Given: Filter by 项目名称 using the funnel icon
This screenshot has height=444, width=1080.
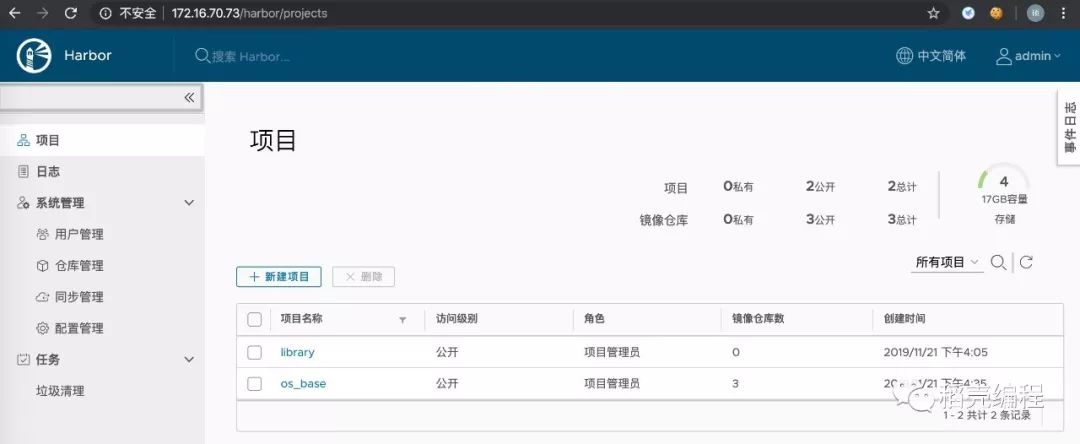Looking at the screenshot, I should [402, 319].
